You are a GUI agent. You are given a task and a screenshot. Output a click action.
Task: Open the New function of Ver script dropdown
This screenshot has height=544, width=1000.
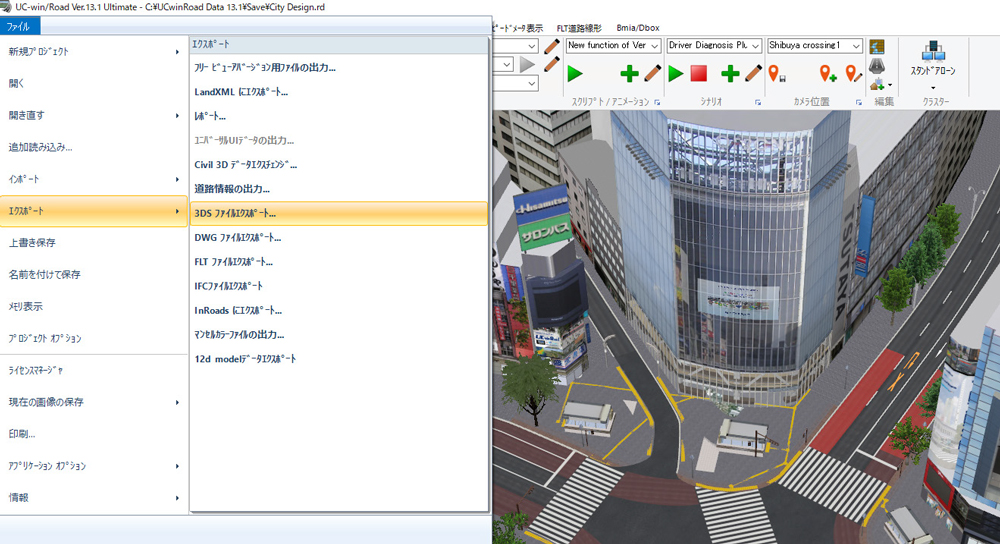(x=654, y=46)
